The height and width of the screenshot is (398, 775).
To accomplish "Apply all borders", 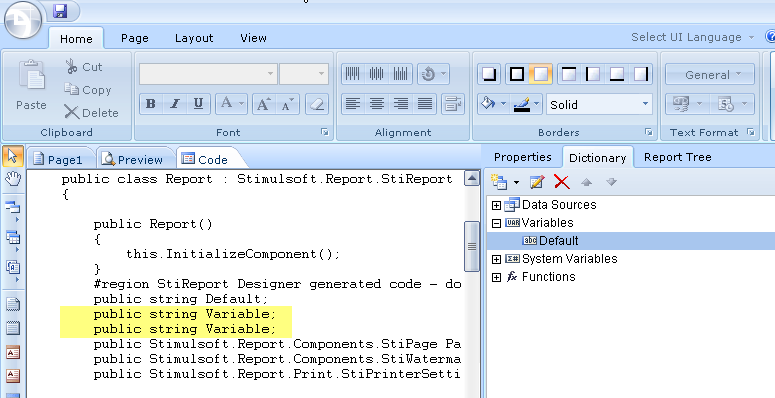I will coord(517,74).
